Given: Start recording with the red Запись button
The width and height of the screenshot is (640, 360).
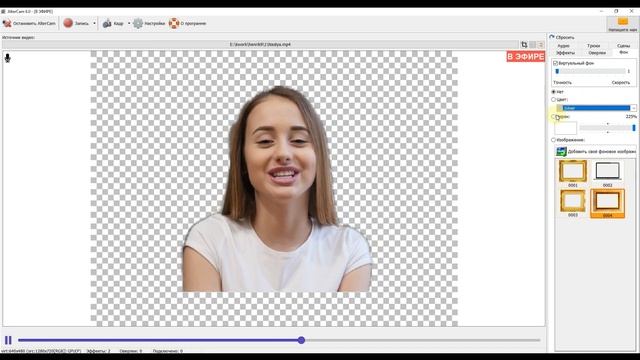Looking at the screenshot, I should tap(76, 23).
